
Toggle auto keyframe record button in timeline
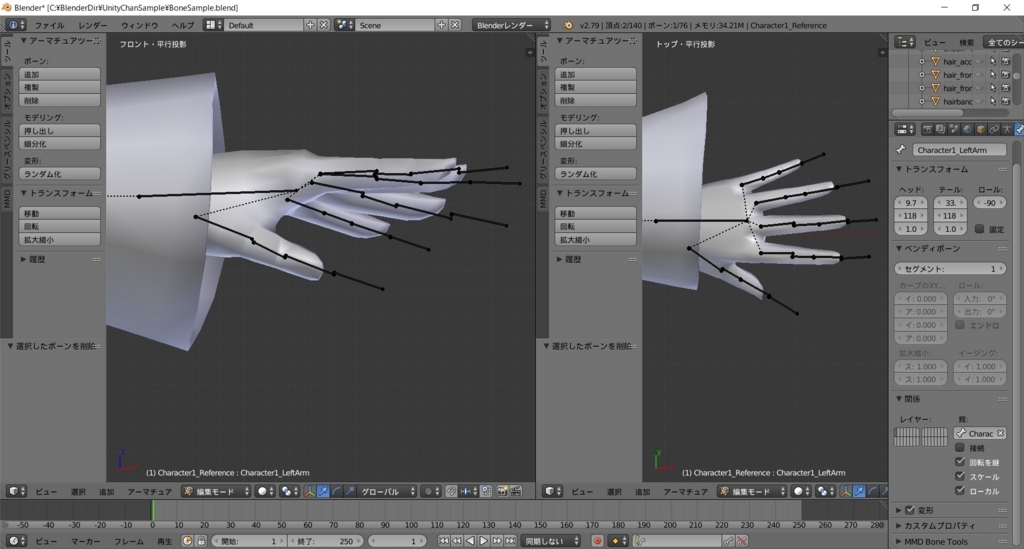click(x=598, y=541)
